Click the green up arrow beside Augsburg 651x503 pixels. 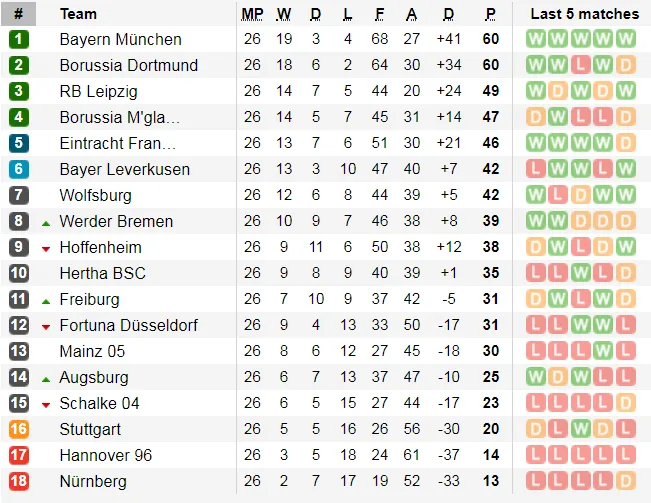(46, 379)
